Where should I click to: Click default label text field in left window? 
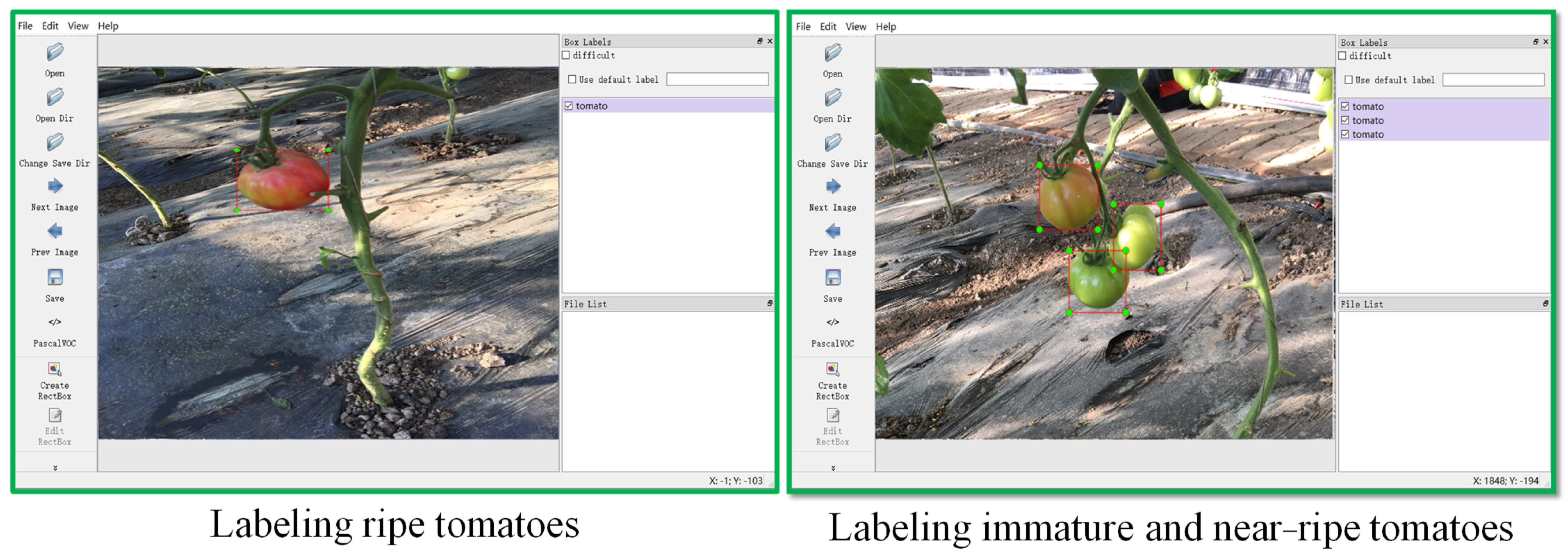coord(717,80)
